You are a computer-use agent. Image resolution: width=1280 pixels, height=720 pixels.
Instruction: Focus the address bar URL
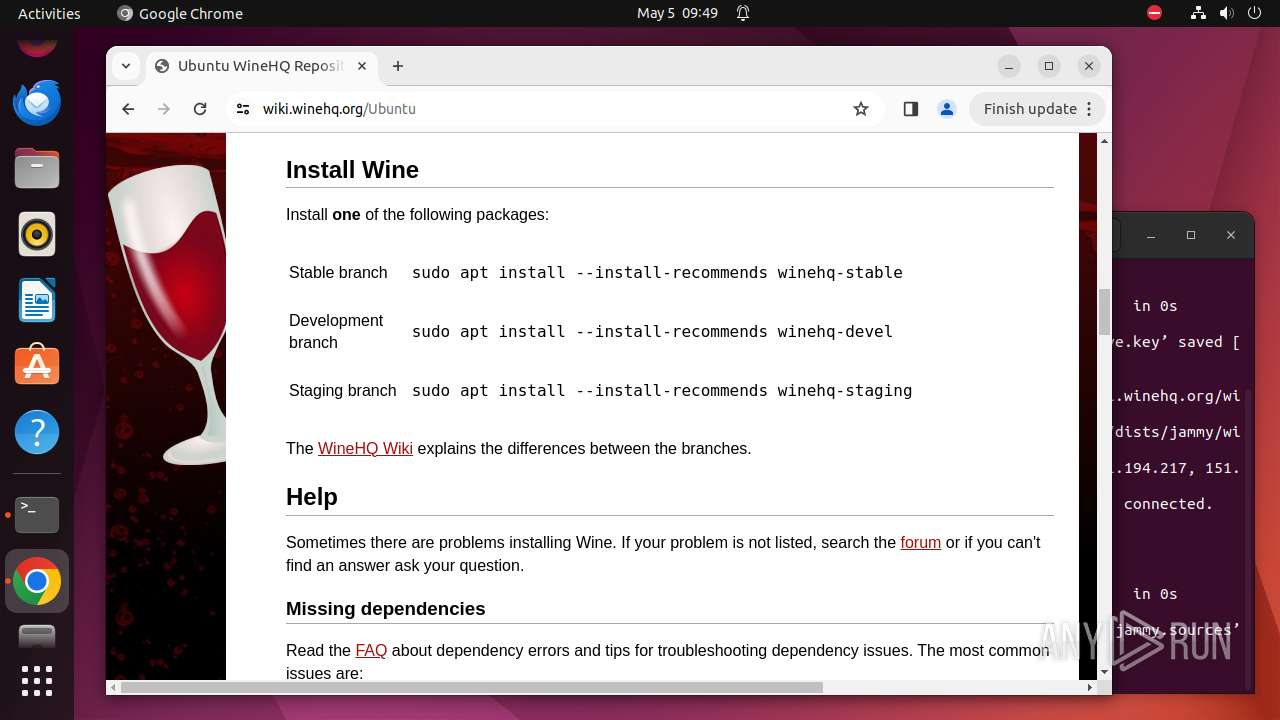(x=339, y=109)
